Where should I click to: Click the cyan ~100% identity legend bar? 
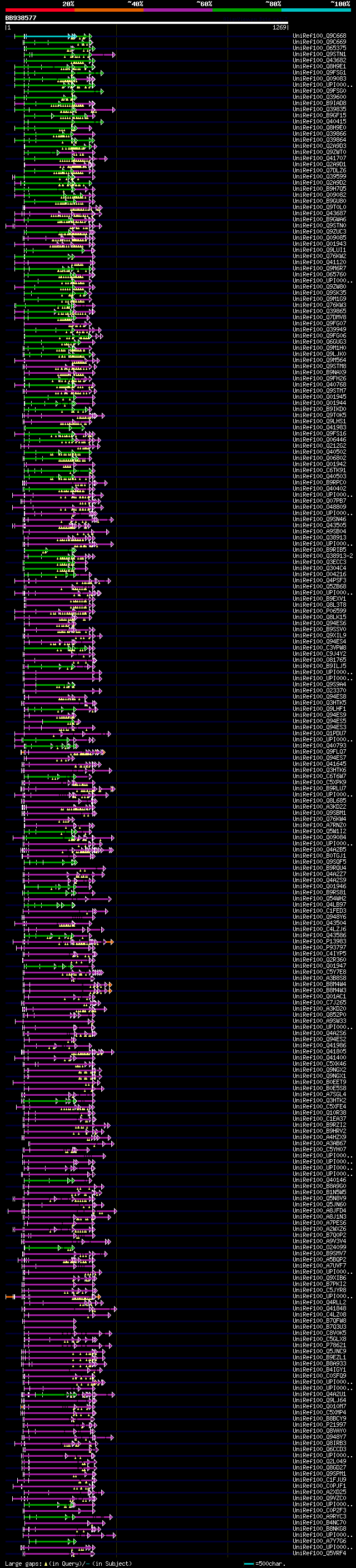(x=316, y=10)
